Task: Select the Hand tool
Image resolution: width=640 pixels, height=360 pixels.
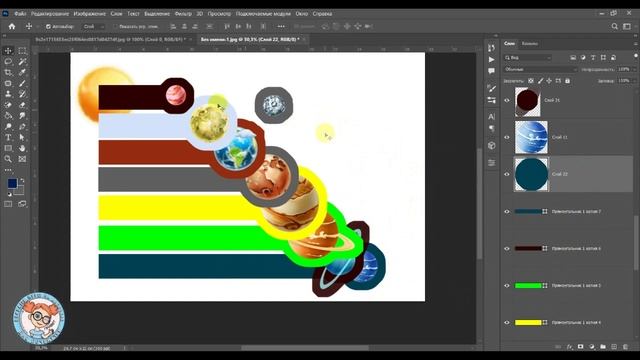Action: (22, 148)
